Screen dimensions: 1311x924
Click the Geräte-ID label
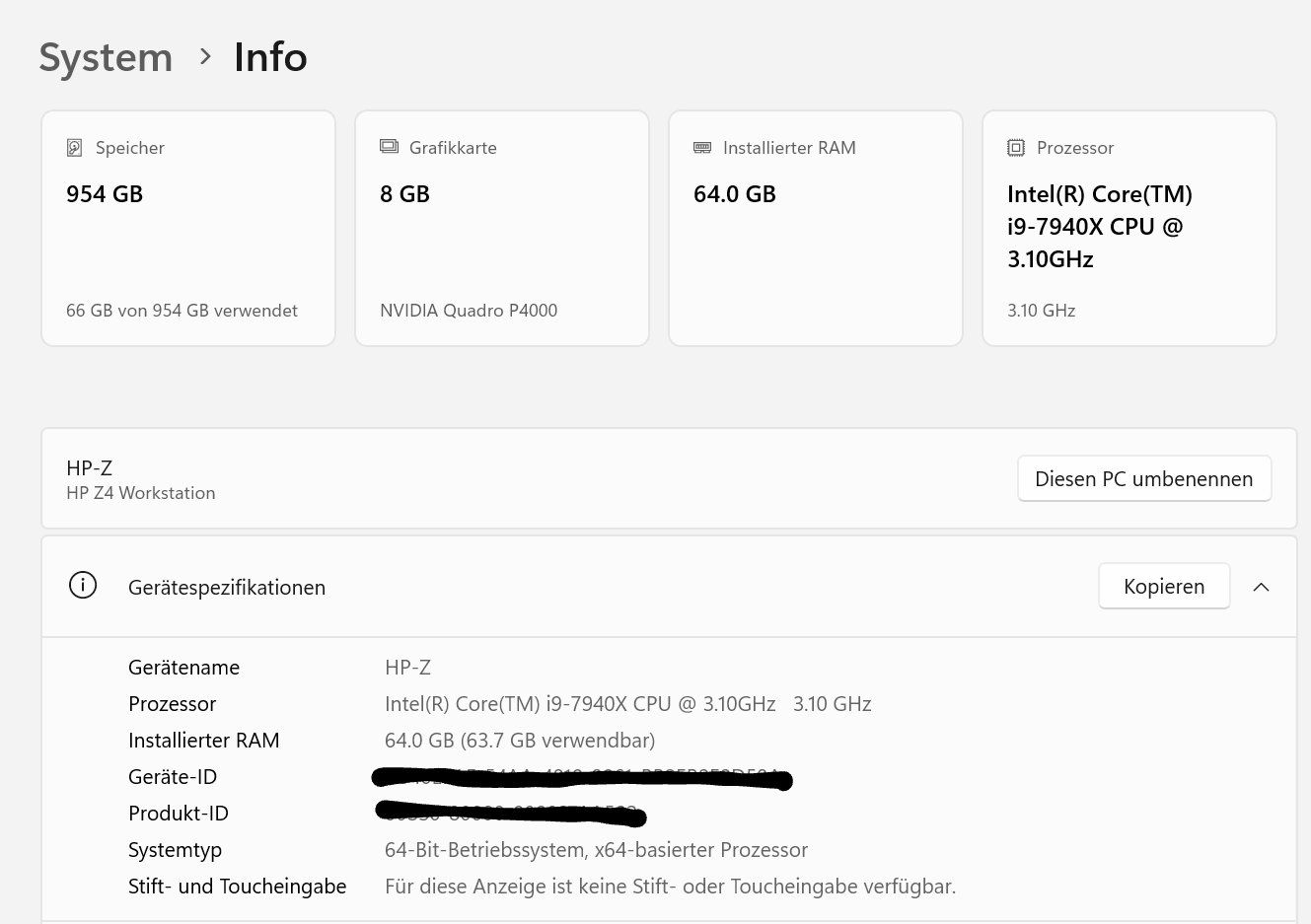[x=173, y=777]
